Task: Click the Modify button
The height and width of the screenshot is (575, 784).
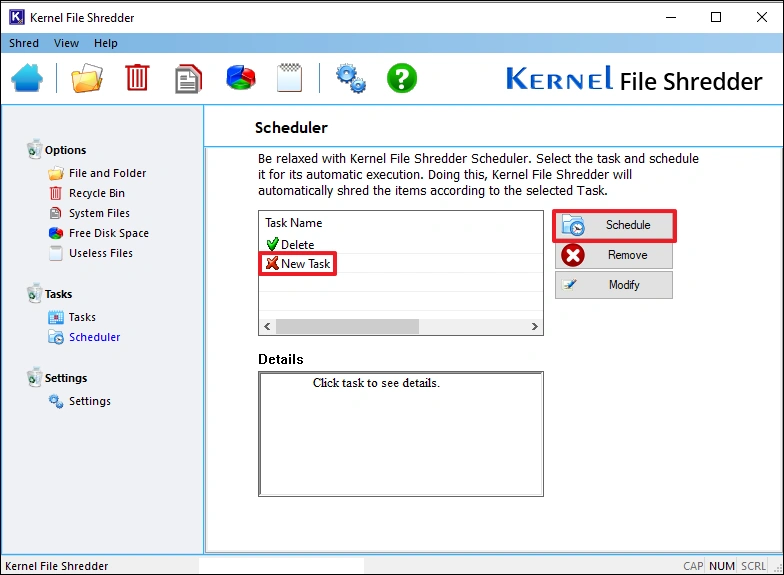Action: pos(614,285)
